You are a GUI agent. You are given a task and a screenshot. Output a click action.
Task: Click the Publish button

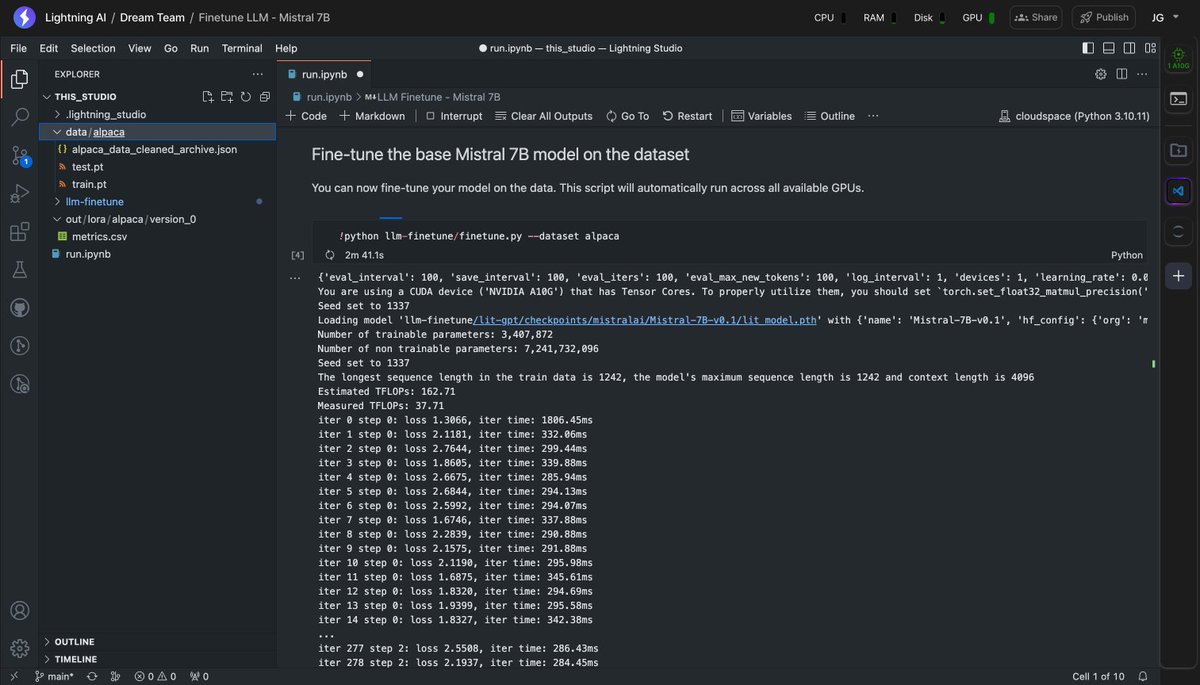pos(1104,17)
